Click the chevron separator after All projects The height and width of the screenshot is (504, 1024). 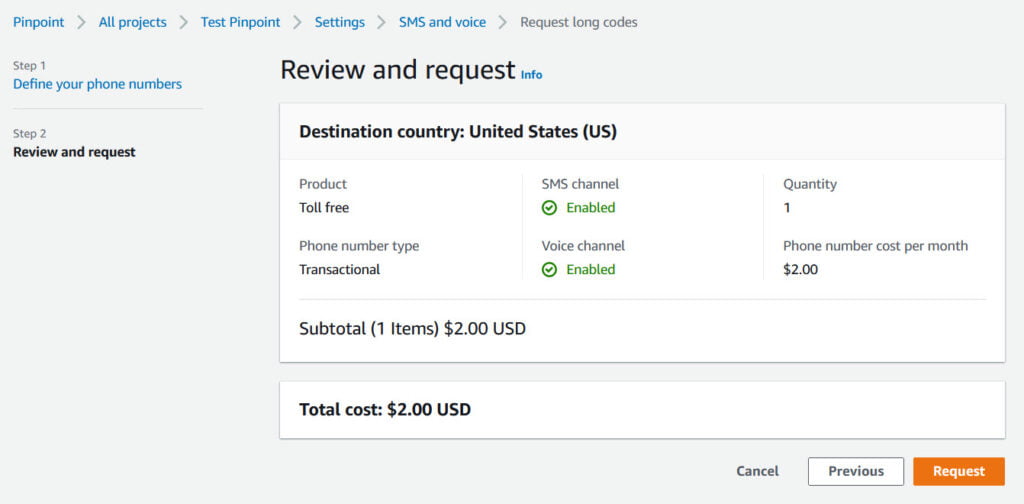pos(184,22)
